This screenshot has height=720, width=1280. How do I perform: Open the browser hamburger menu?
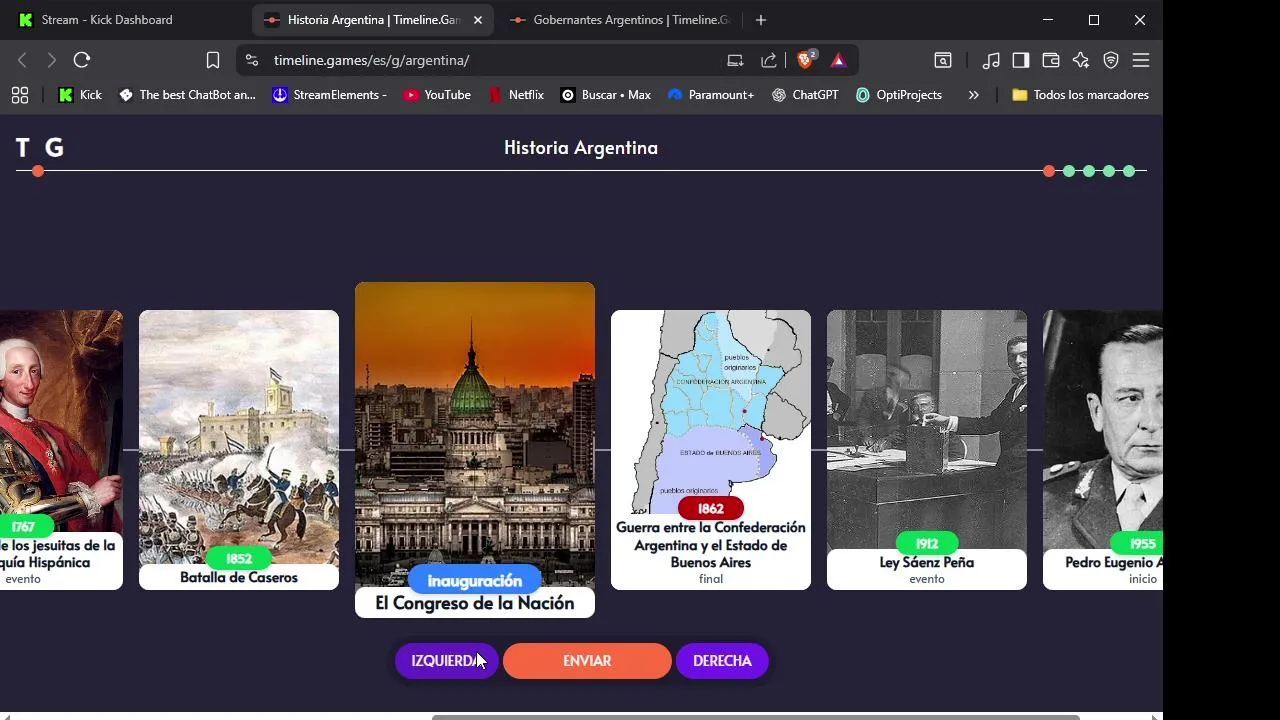pos(1141,60)
